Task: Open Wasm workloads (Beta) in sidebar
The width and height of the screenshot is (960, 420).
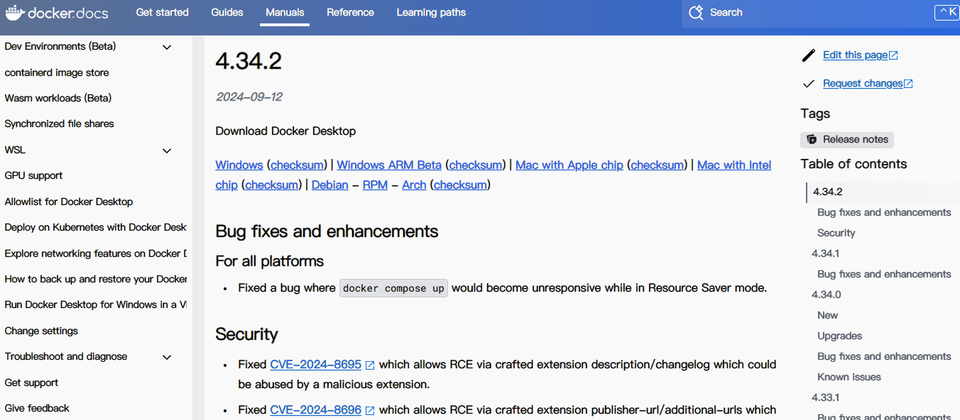Action: (x=58, y=99)
